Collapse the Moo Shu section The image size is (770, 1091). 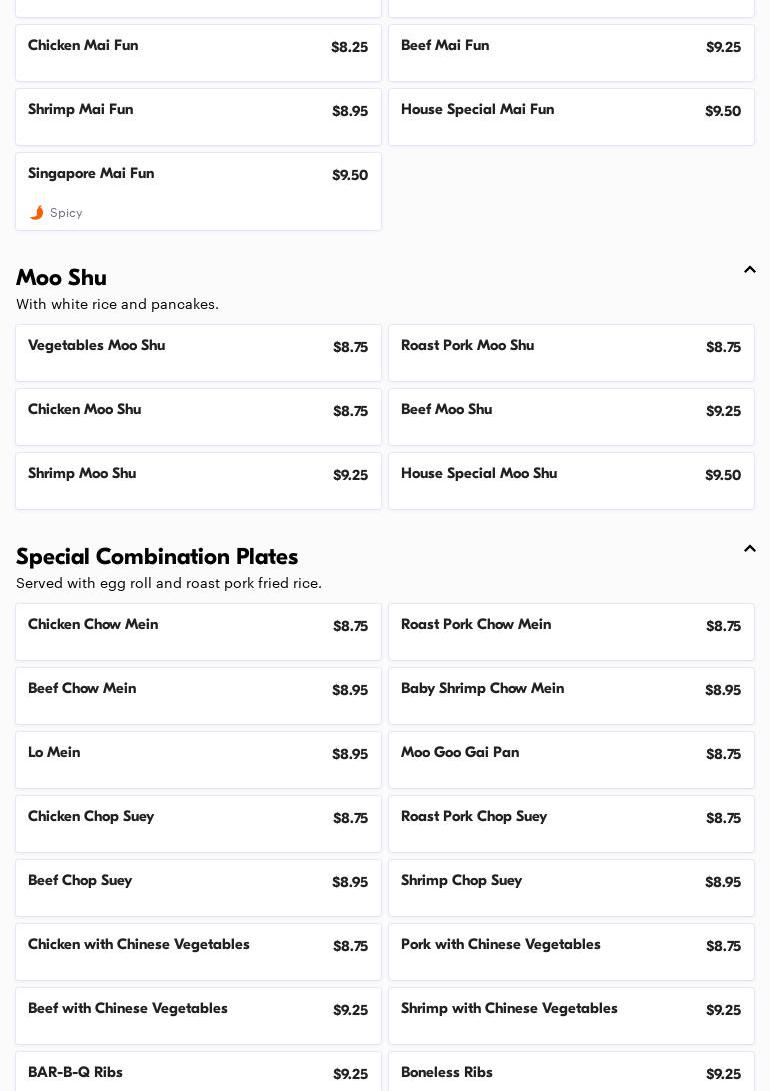[x=749, y=270]
